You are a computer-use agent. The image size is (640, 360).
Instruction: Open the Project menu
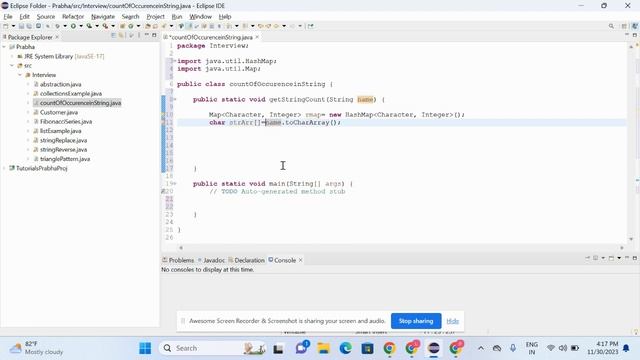point(155,17)
